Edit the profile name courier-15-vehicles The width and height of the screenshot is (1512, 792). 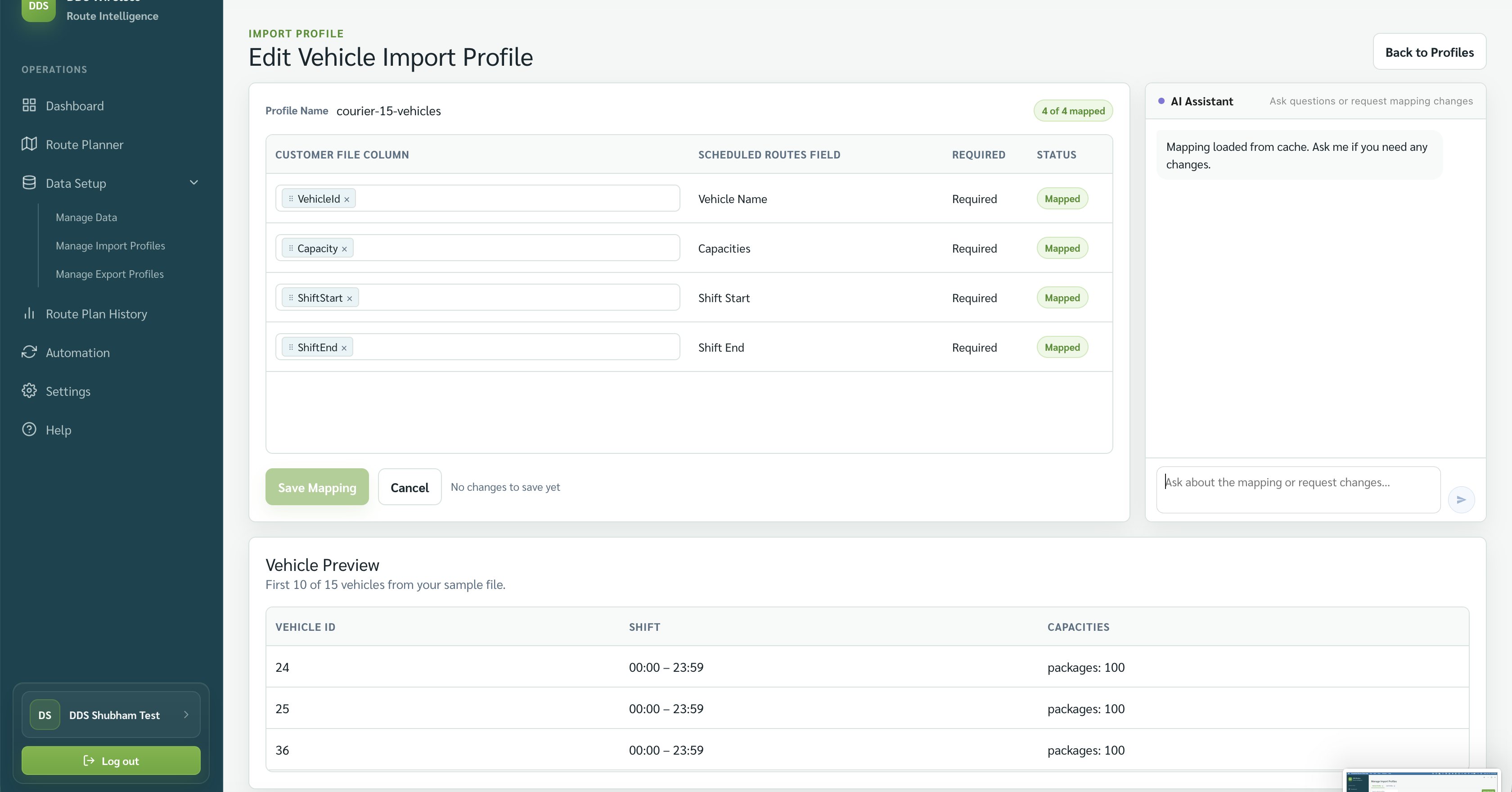tap(388, 111)
